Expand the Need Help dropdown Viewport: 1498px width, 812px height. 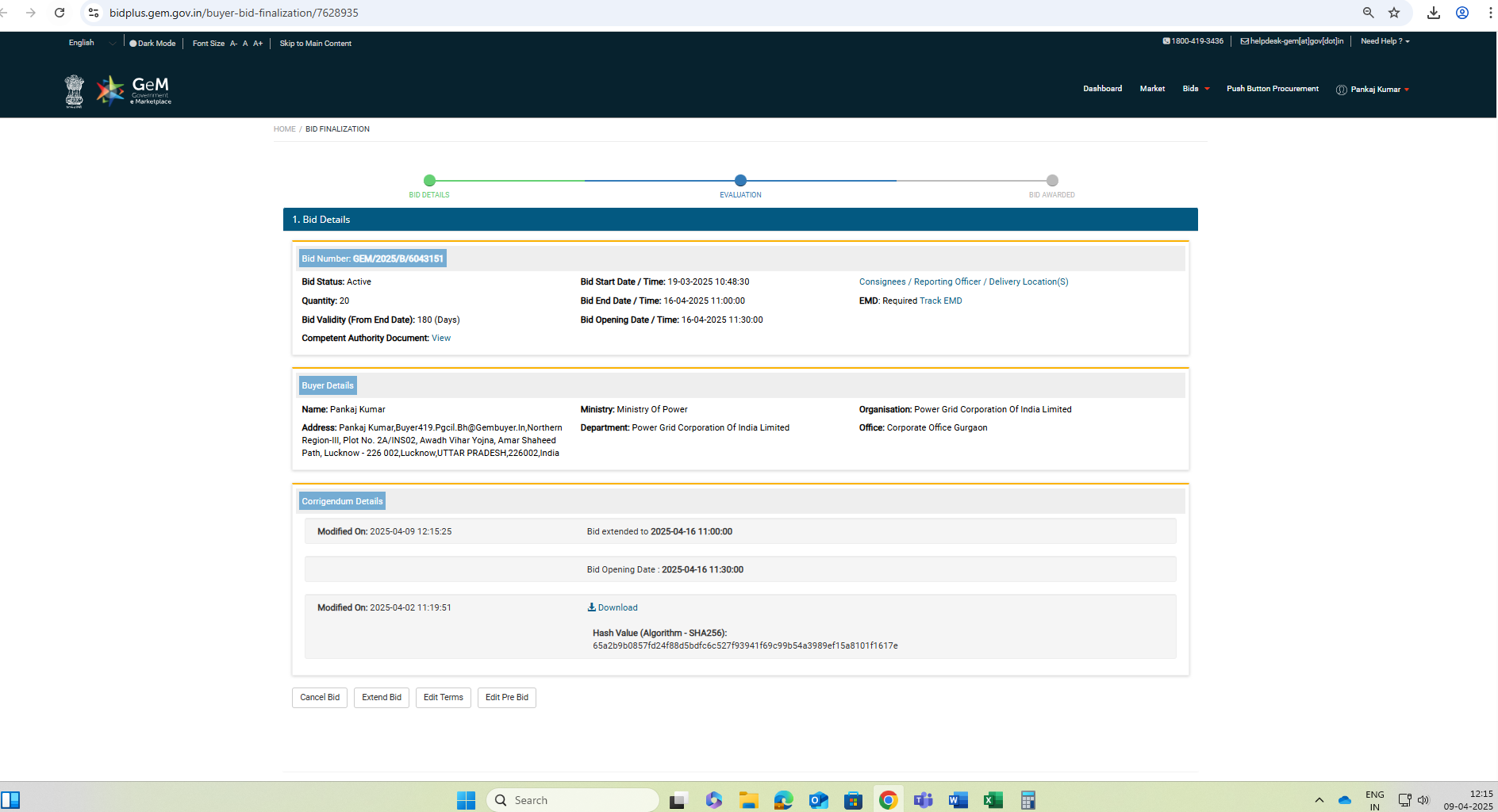point(1385,41)
